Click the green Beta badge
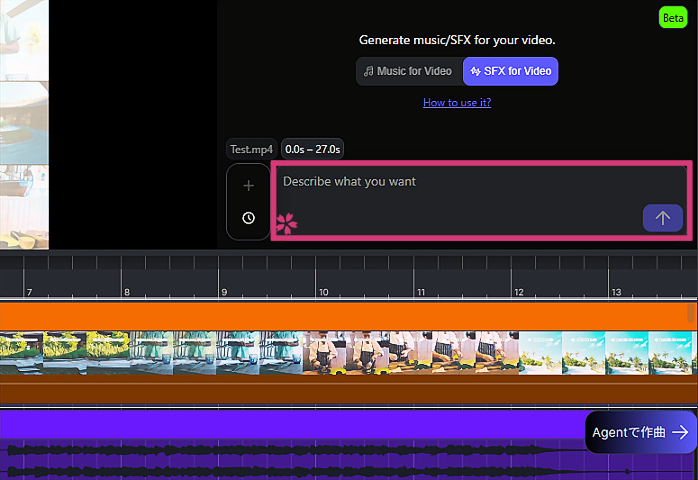 (672, 18)
